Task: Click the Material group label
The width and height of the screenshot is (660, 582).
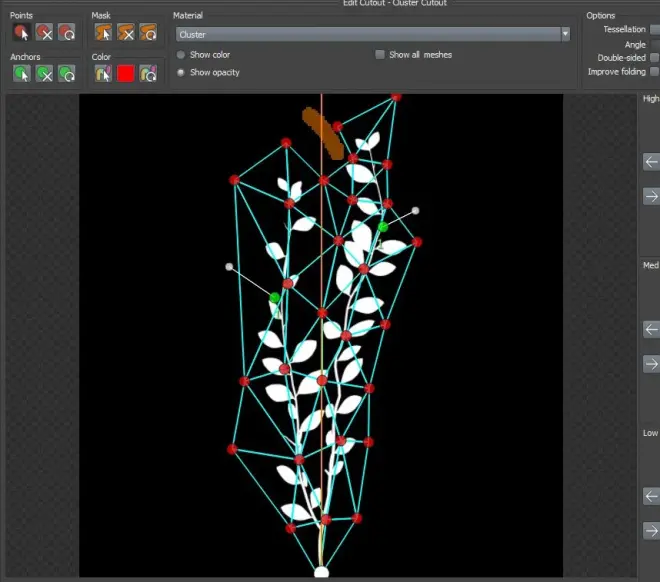Action: coord(188,16)
